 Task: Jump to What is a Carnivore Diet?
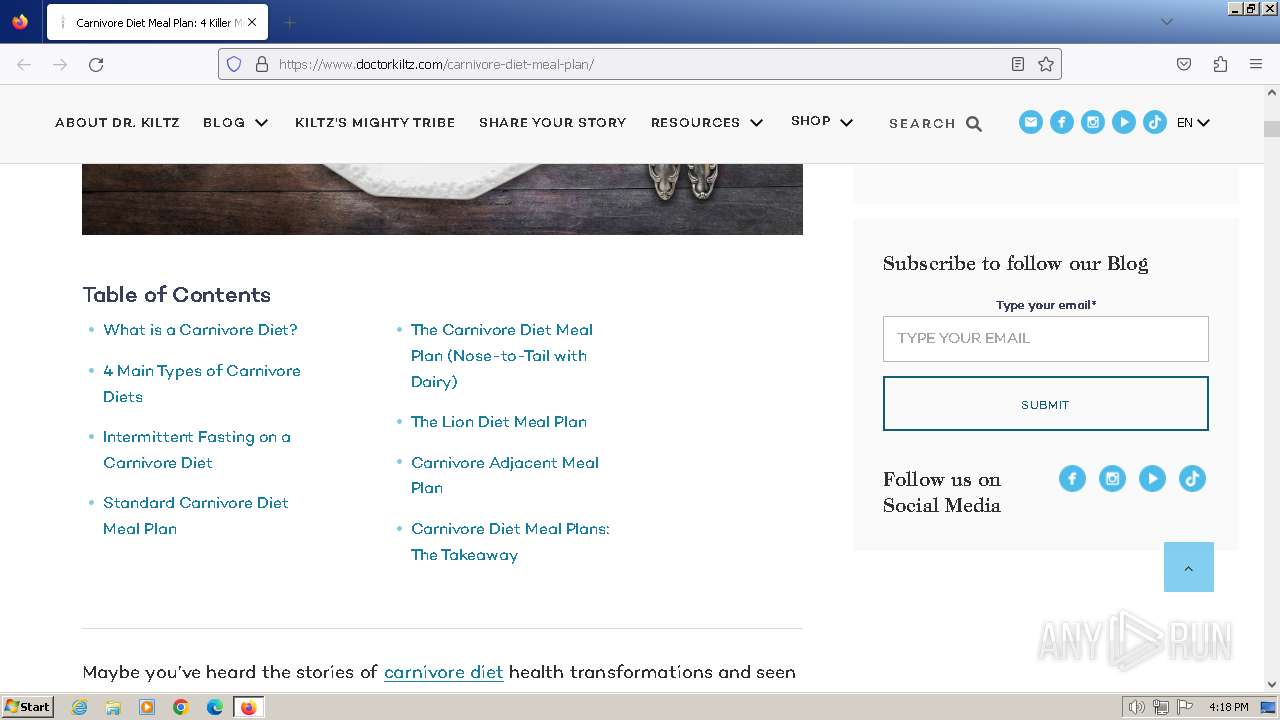tap(200, 330)
